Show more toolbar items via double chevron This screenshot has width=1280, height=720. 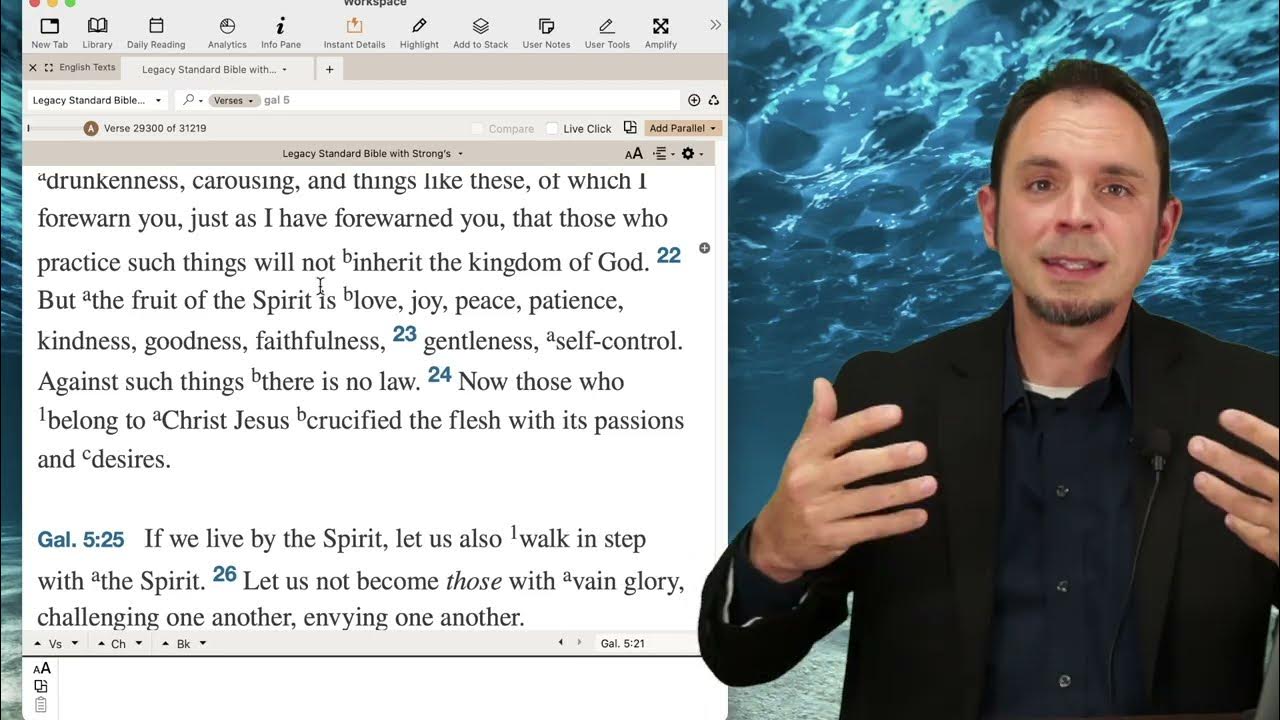[715, 25]
